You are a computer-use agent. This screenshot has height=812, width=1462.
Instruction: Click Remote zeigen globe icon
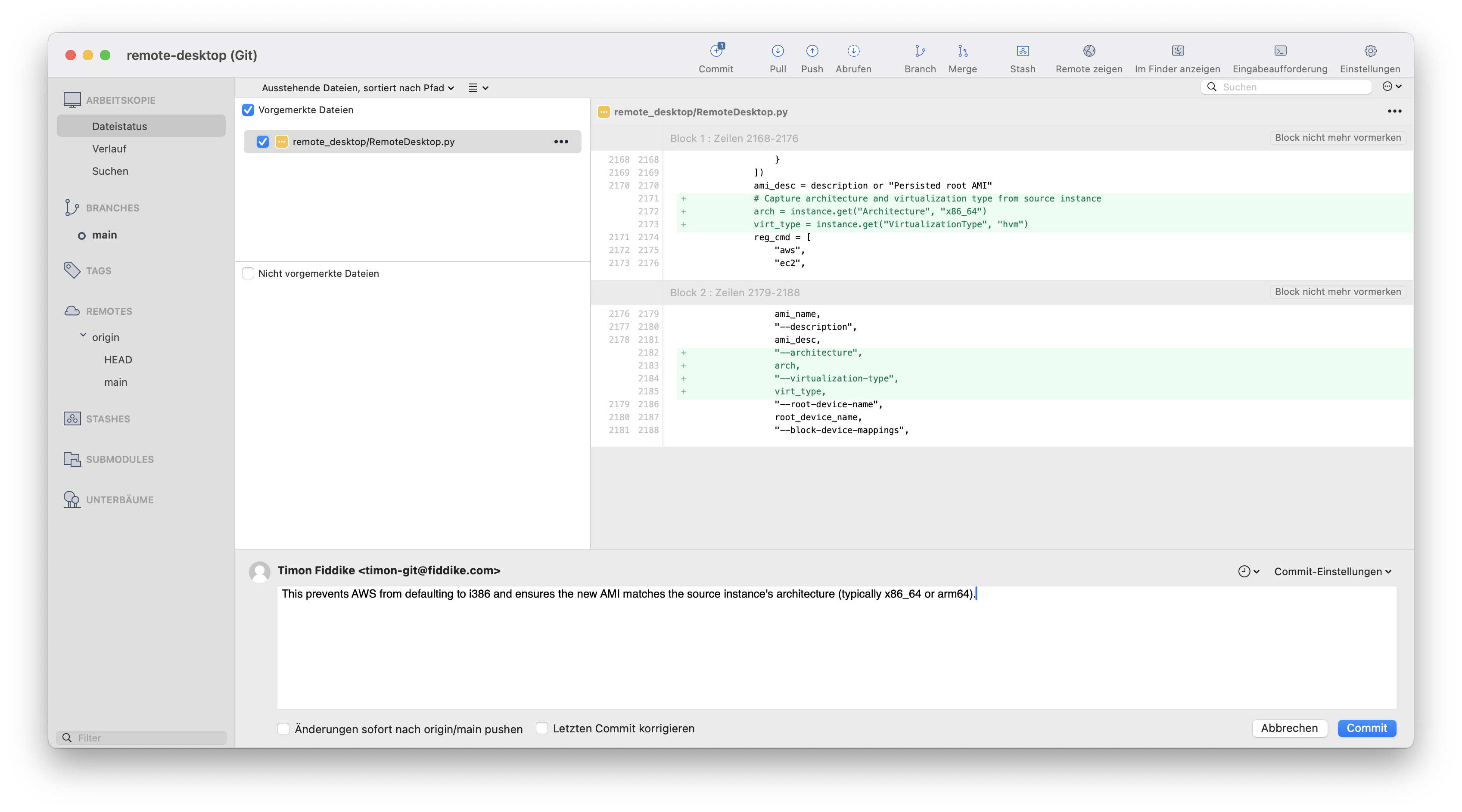click(1089, 52)
